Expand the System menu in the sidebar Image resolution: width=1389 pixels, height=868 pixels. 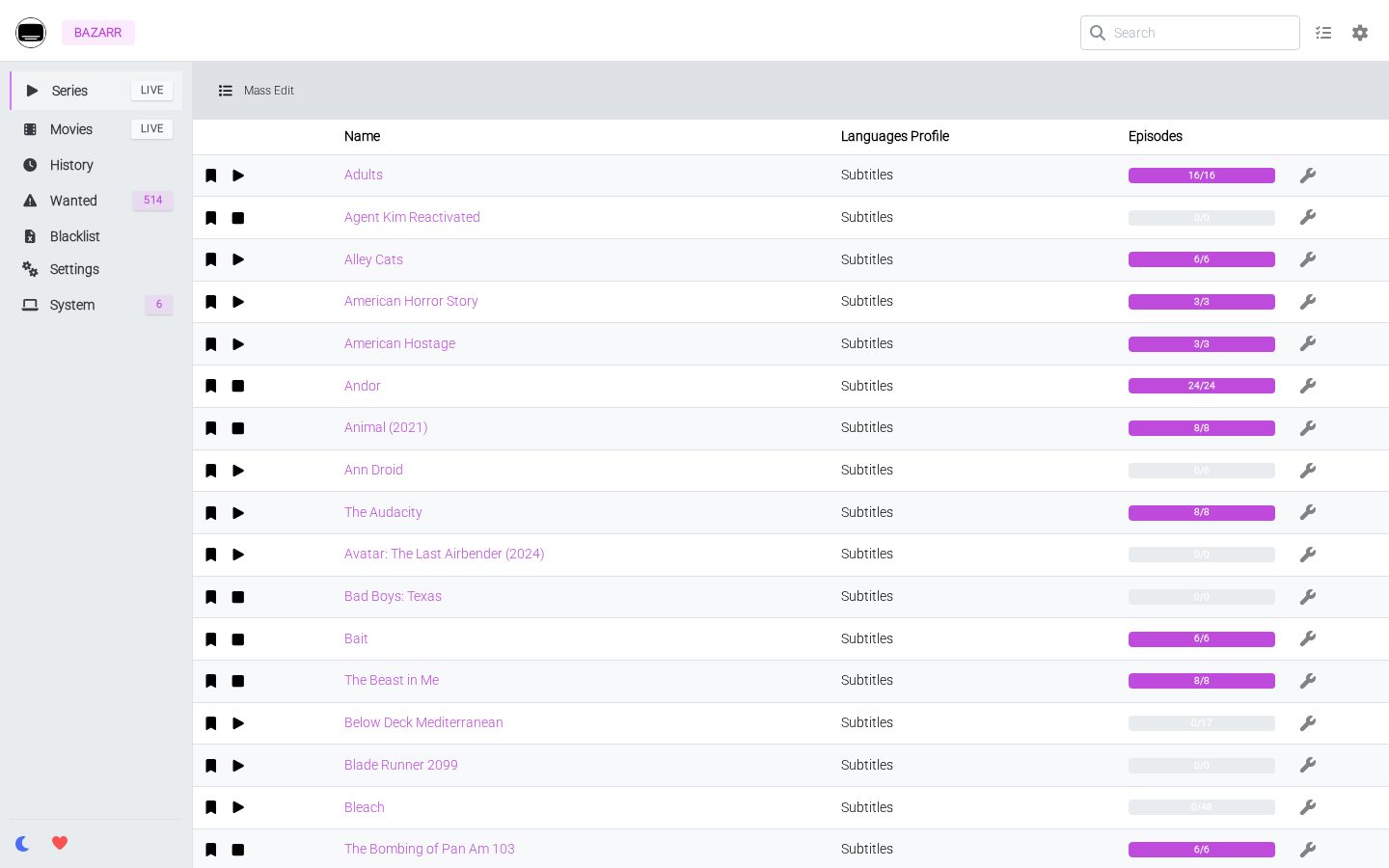[96, 305]
